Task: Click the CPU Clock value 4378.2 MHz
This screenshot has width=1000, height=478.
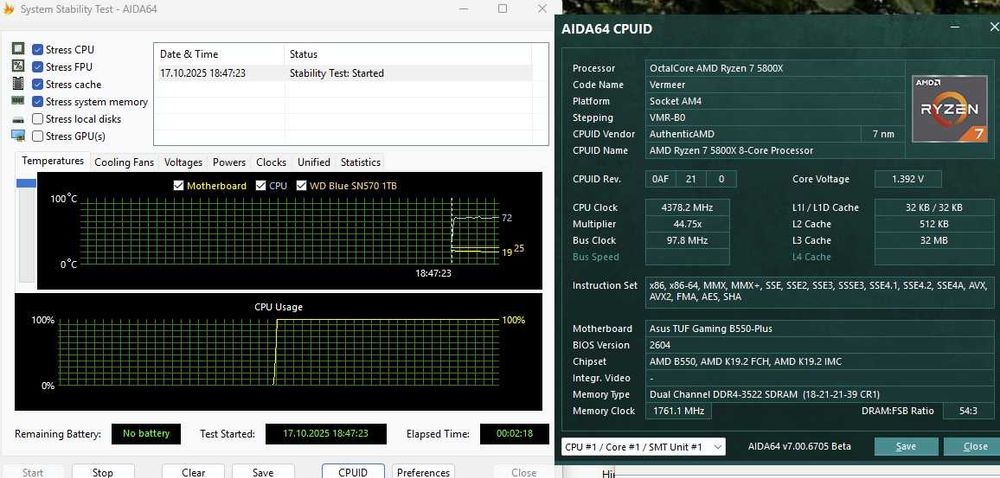Action: pyautogui.click(x=688, y=207)
